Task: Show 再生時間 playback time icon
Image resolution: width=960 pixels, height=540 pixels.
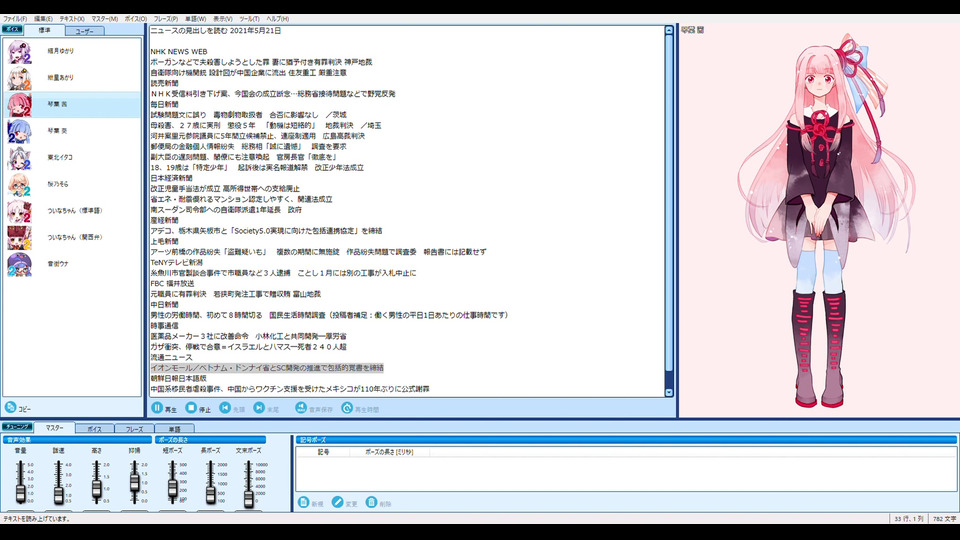Action: point(347,408)
